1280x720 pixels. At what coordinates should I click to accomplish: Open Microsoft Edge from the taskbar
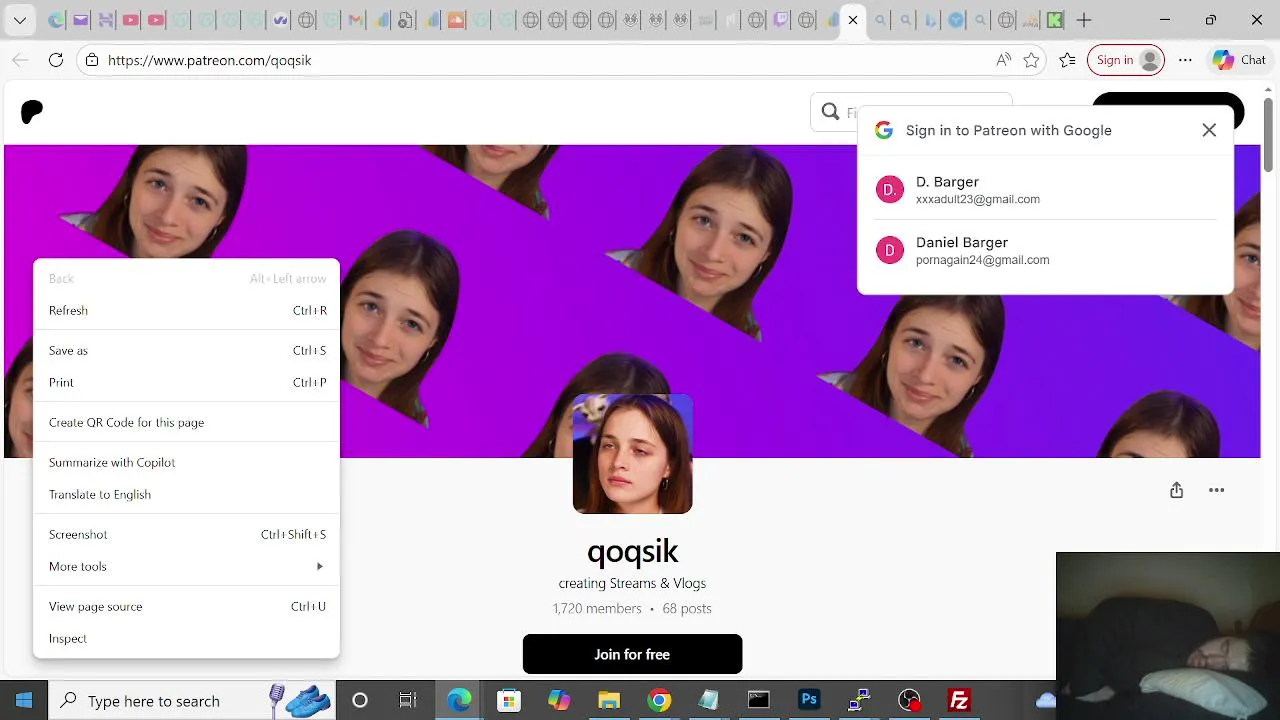tap(459, 700)
